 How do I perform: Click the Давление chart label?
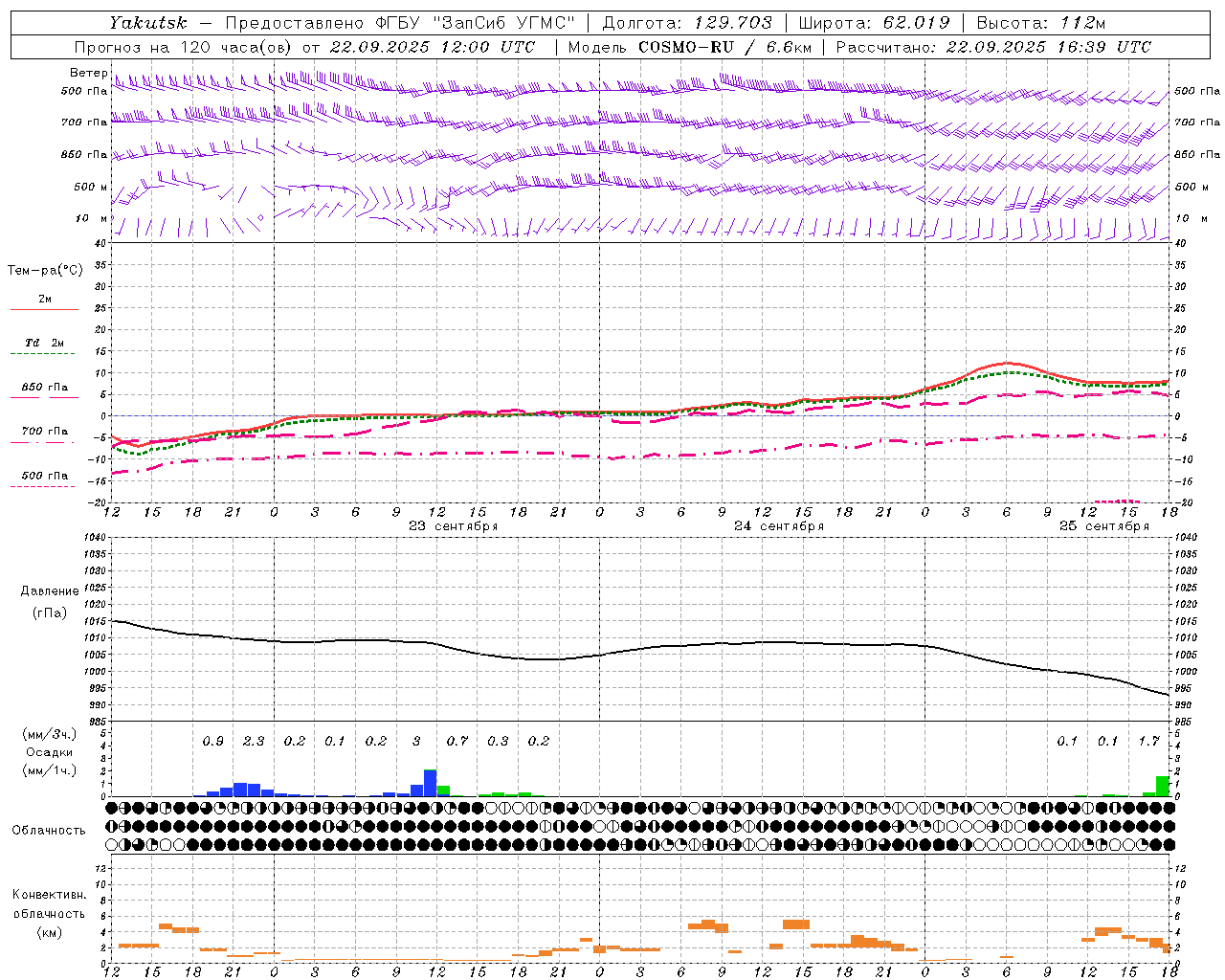50,591
